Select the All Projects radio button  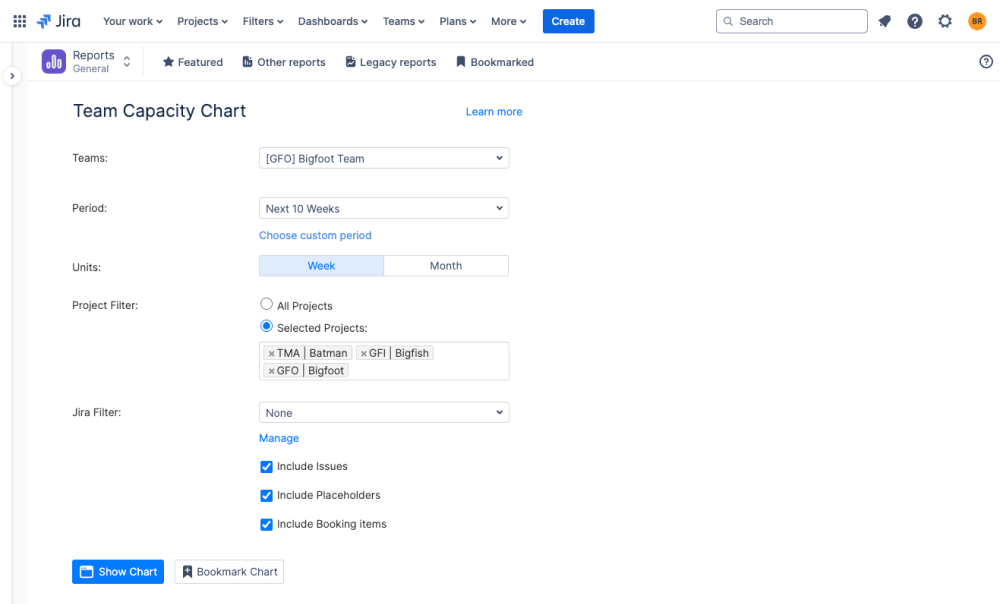267,304
